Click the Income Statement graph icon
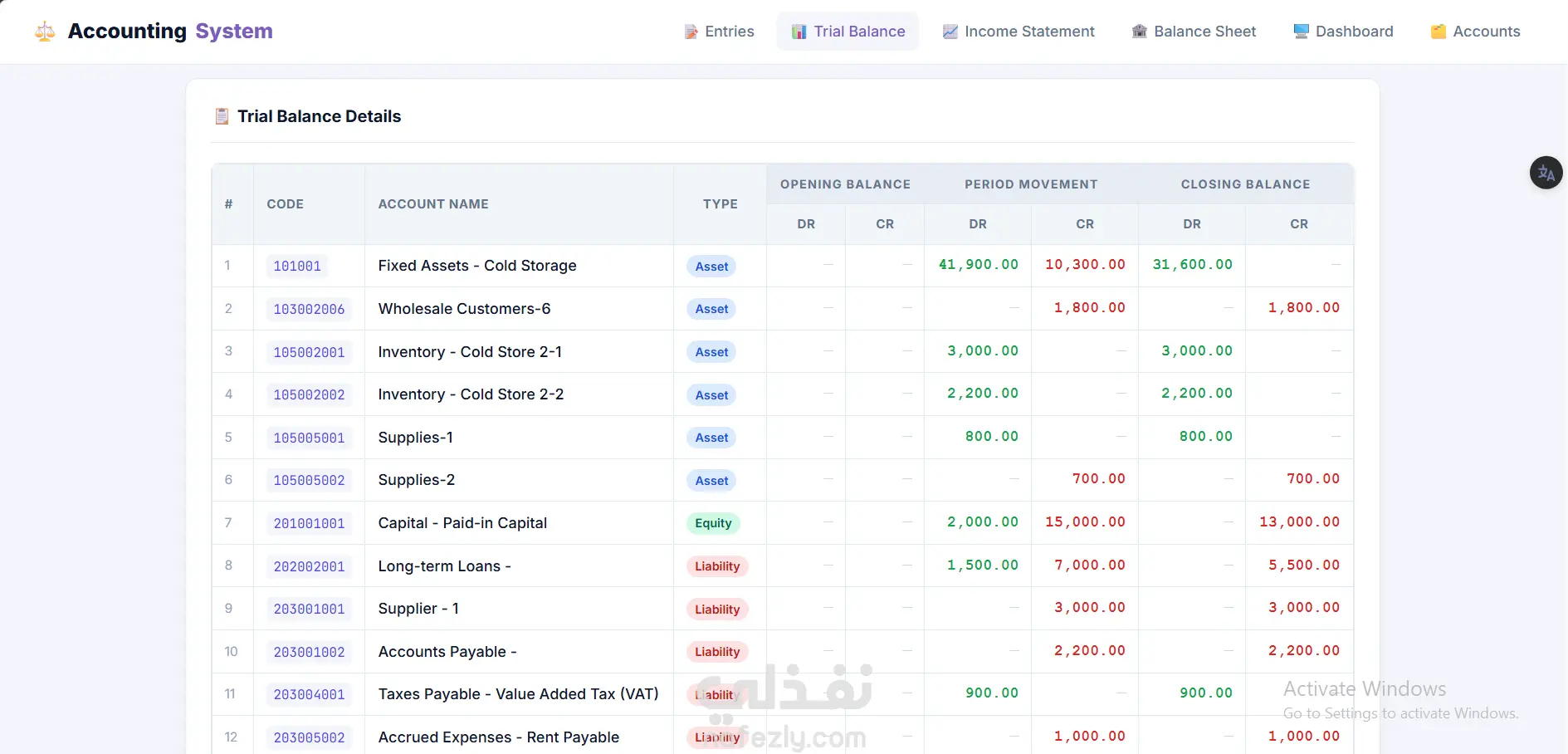Viewport: 1568px width, 754px height. coord(950,32)
